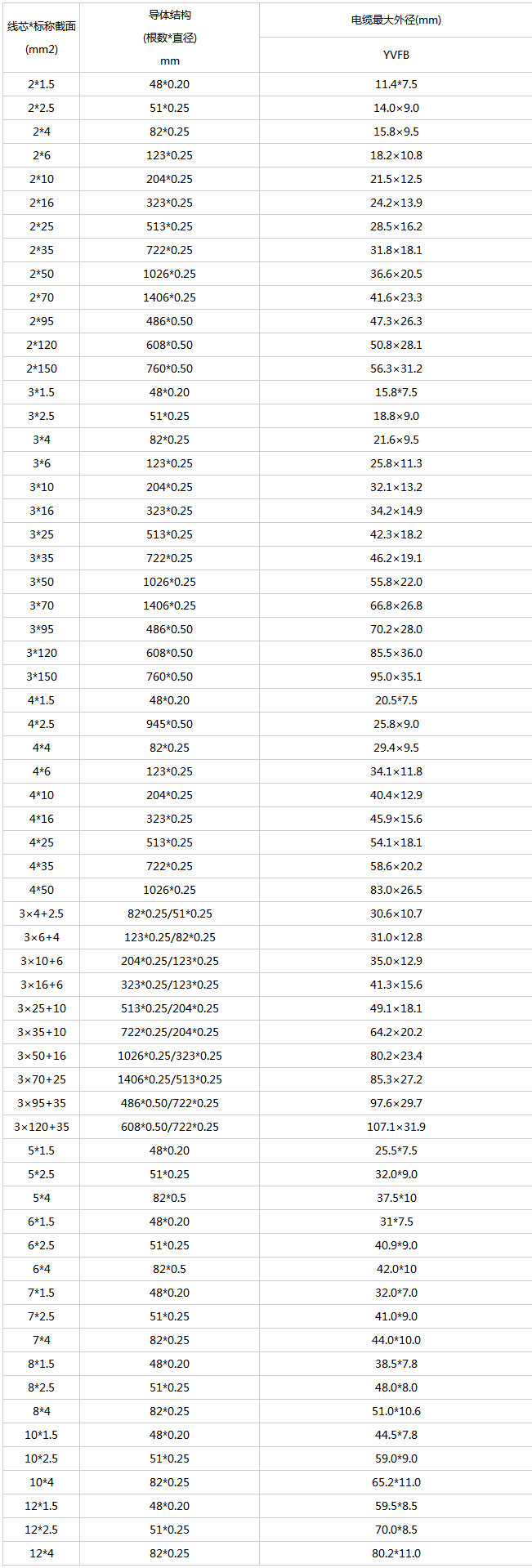Select the 5*1.5 cross-section cell

[42, 1150]
